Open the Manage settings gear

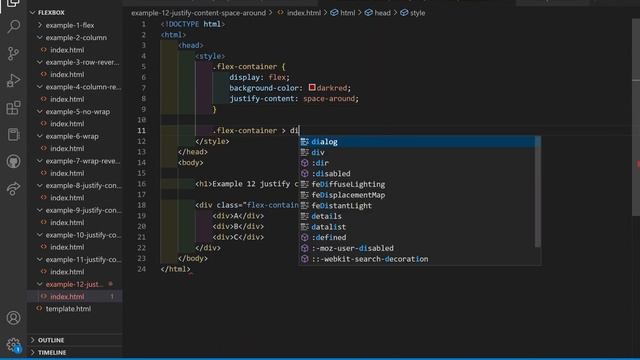pos(13,345)
